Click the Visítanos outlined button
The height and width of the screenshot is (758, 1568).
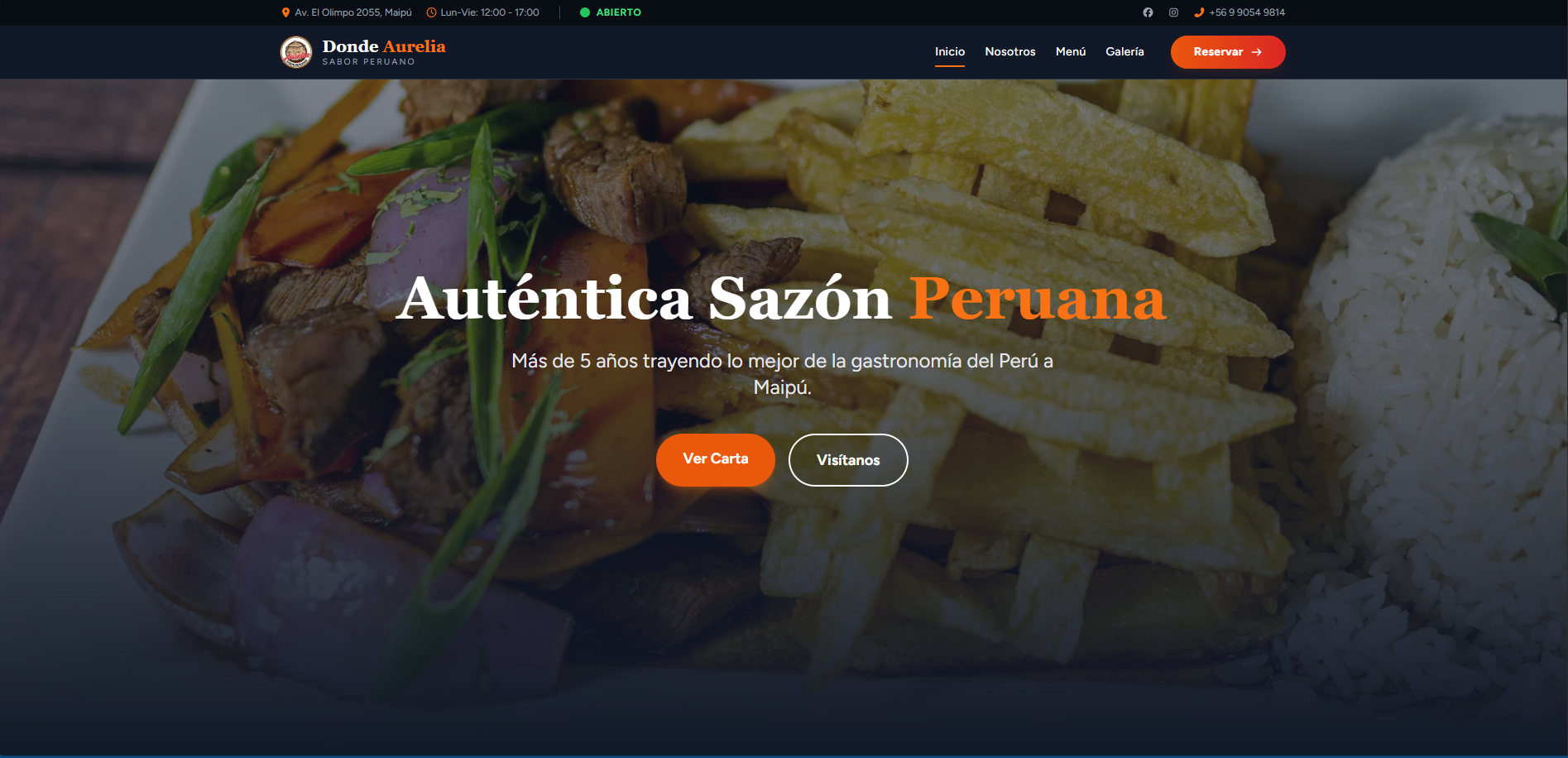pos(848,460)
